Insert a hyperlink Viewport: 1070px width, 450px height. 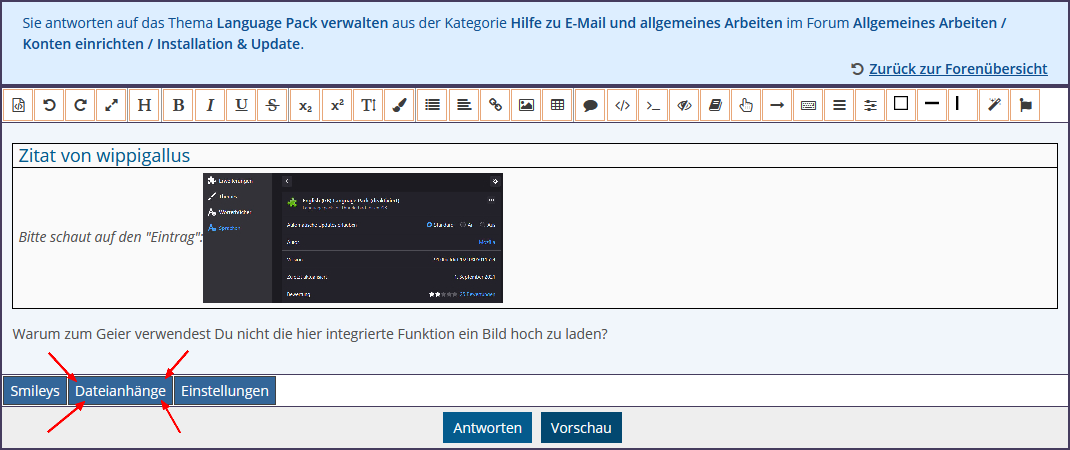495,105
